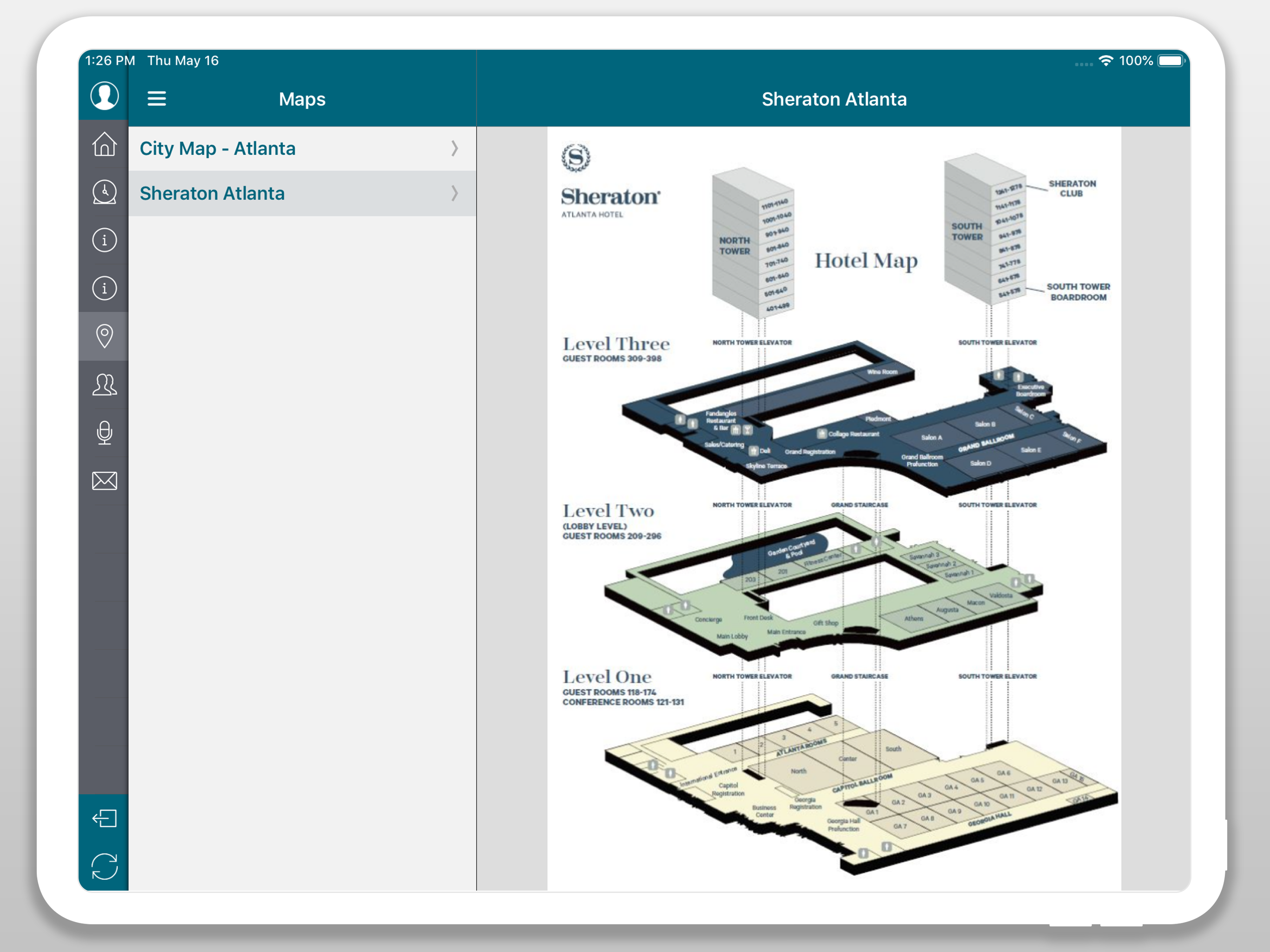Open the upper info icon in sidebar
Image resolution: width=1270 pixels, height=952 pixels.
[105, 240]
